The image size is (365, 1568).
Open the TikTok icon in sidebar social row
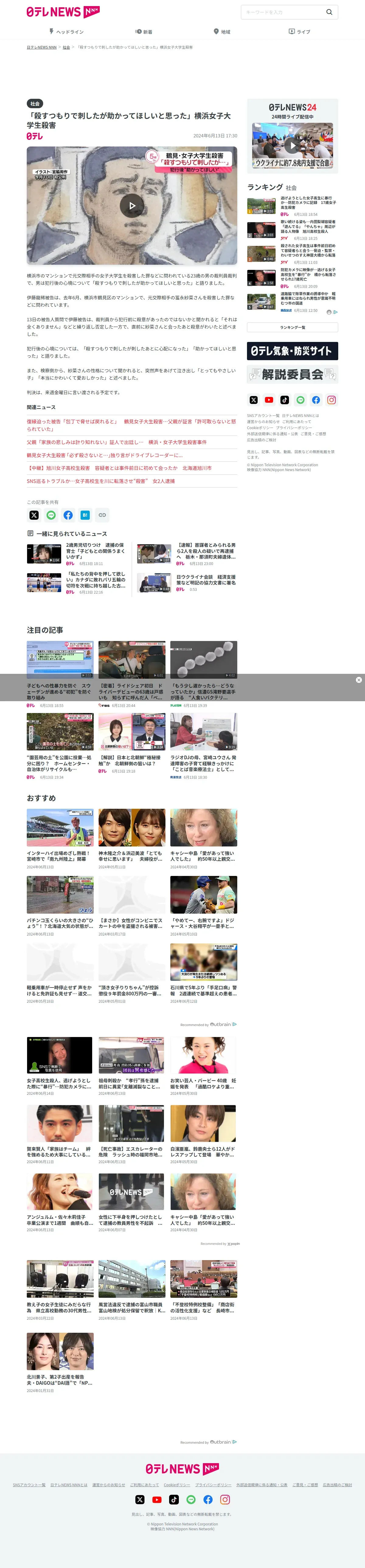point(285,400)
